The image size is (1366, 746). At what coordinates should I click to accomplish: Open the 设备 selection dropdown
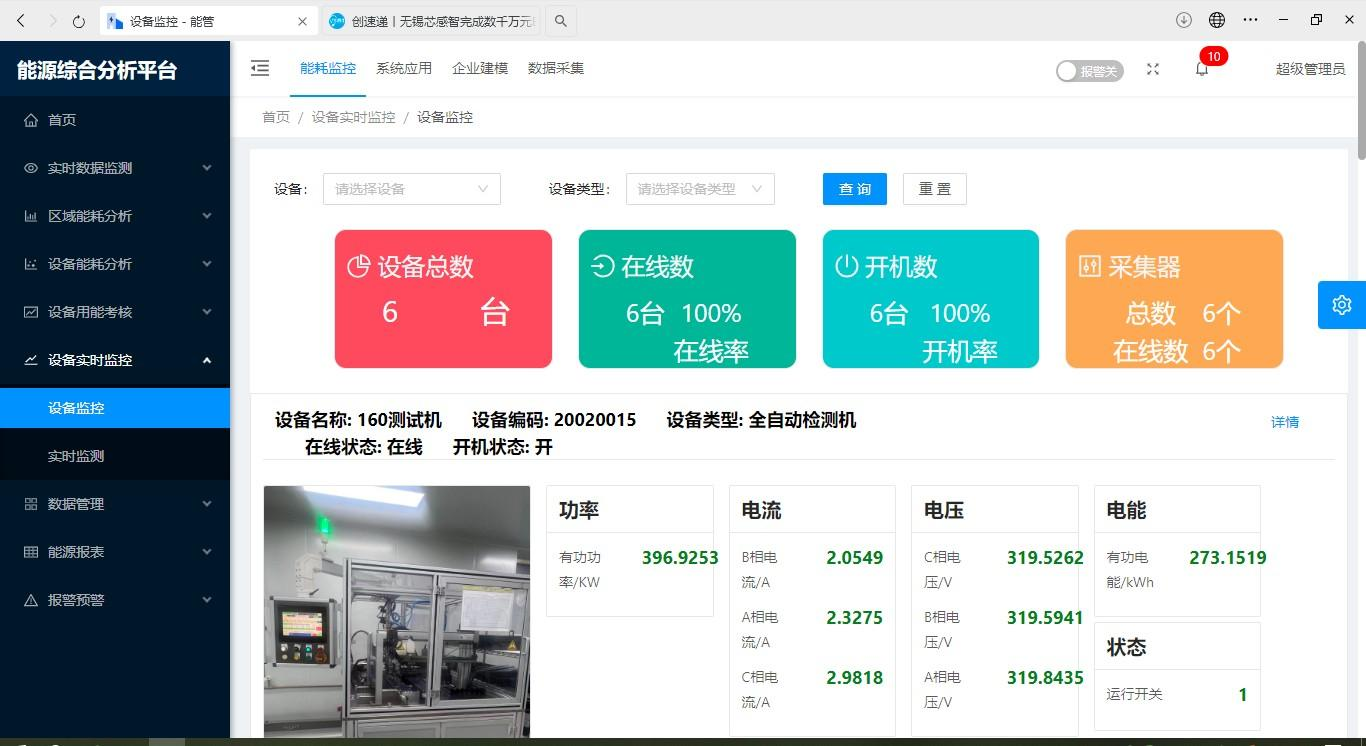coord(411,189)
